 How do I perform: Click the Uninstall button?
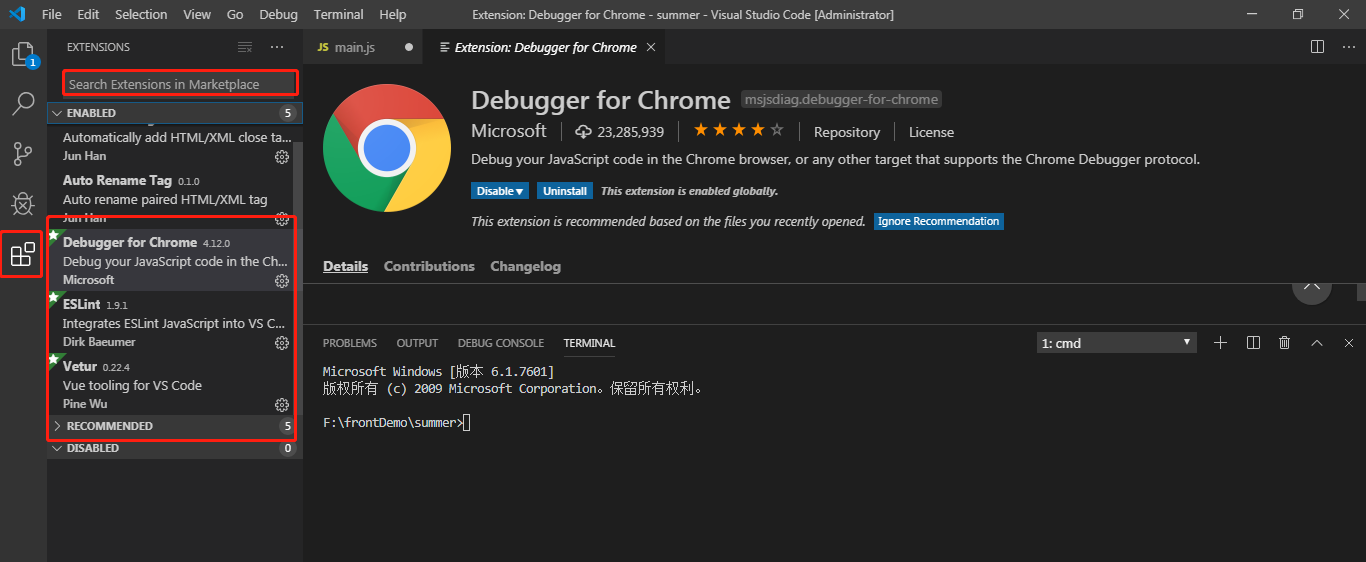pyautogui.click(x=565, y=191)
